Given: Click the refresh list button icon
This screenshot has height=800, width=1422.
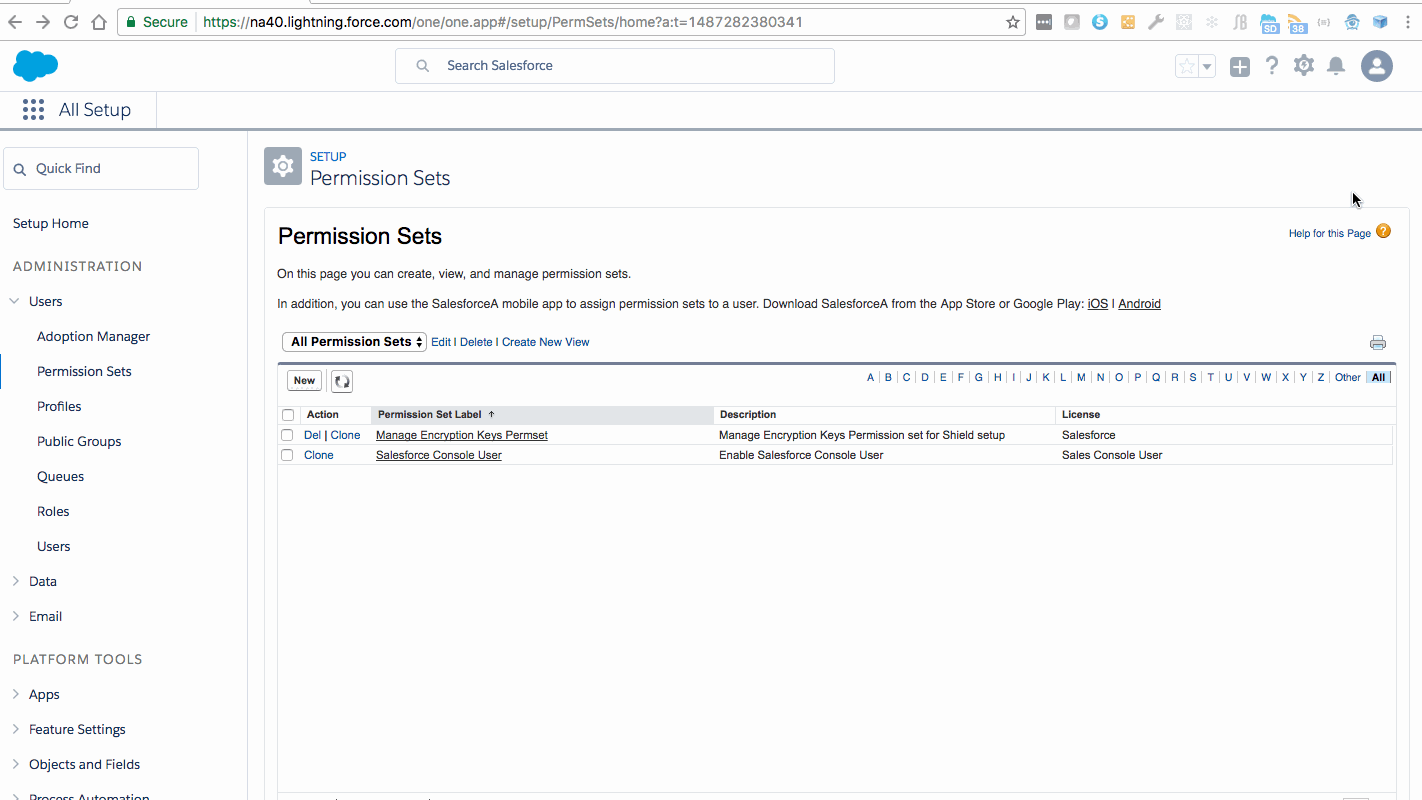Looking at the screenshot, I should 342,381.
